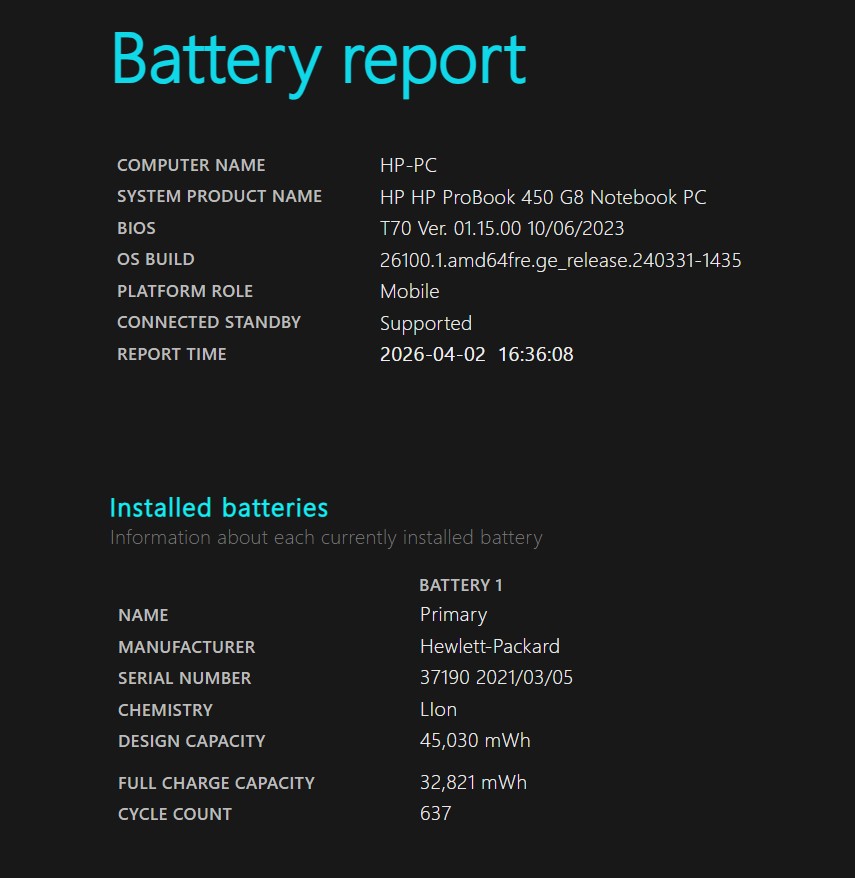Click the Platform Role value Mobile

coord(409,291)
